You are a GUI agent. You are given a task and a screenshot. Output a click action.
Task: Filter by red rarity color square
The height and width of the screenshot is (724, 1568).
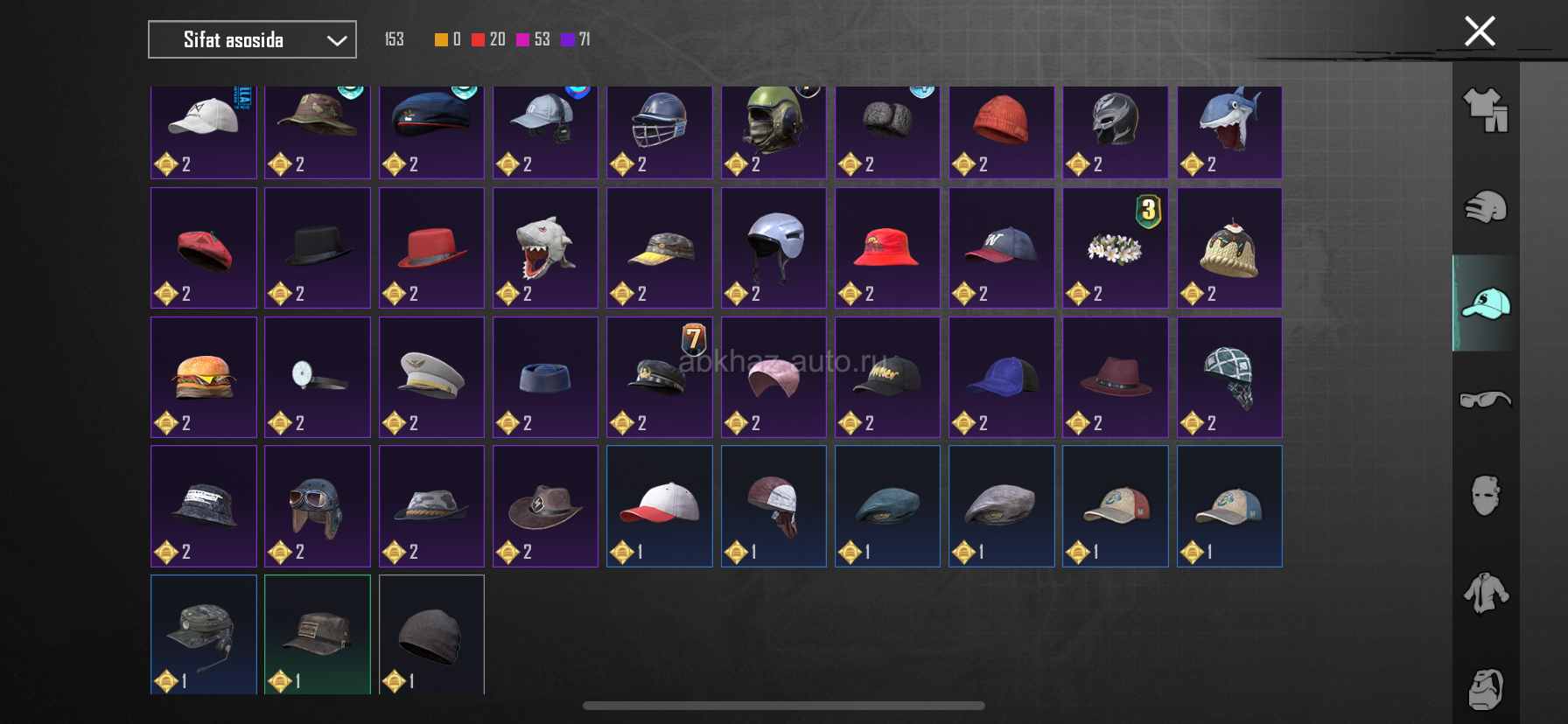478,39
